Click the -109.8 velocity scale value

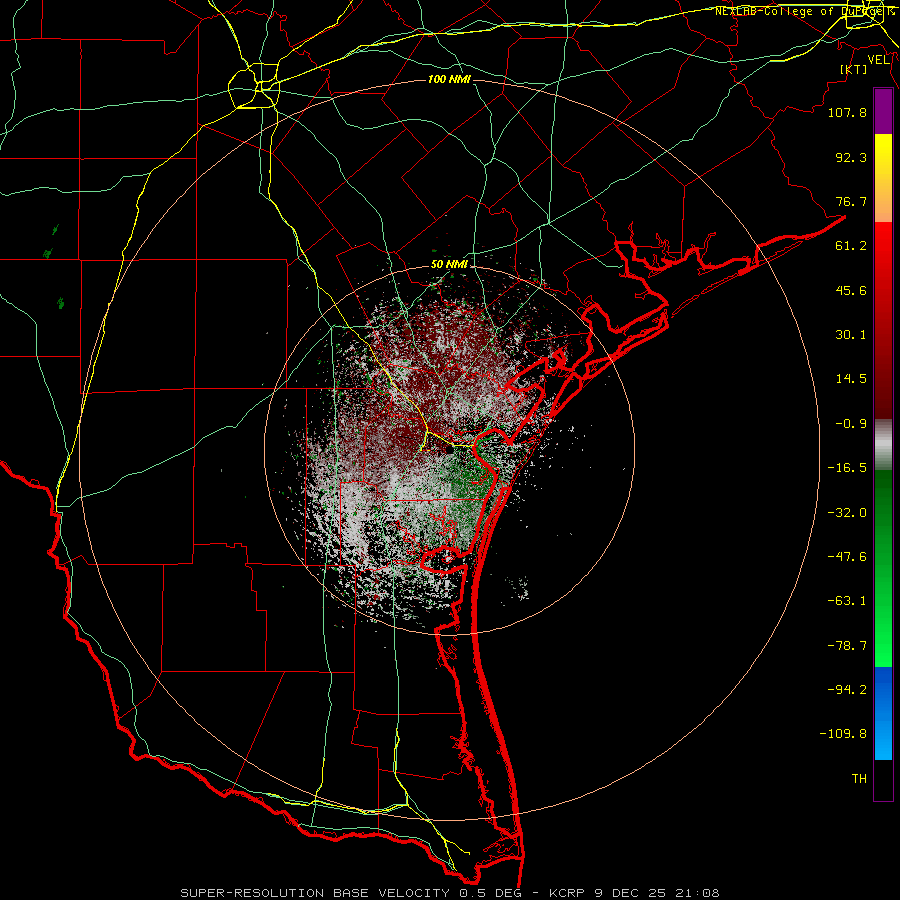[843, 734]
